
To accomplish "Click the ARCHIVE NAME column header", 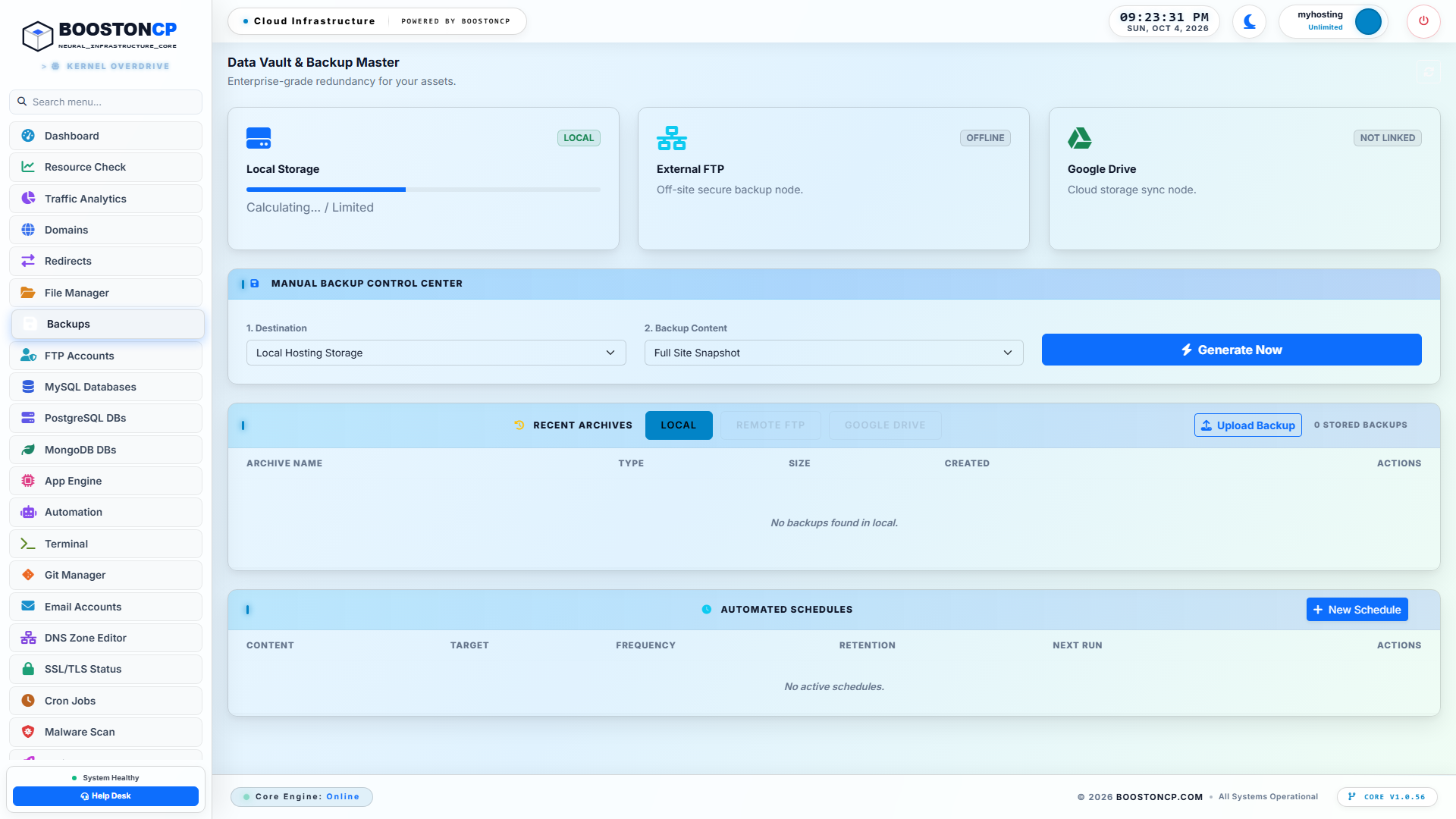I will (284, 463).
